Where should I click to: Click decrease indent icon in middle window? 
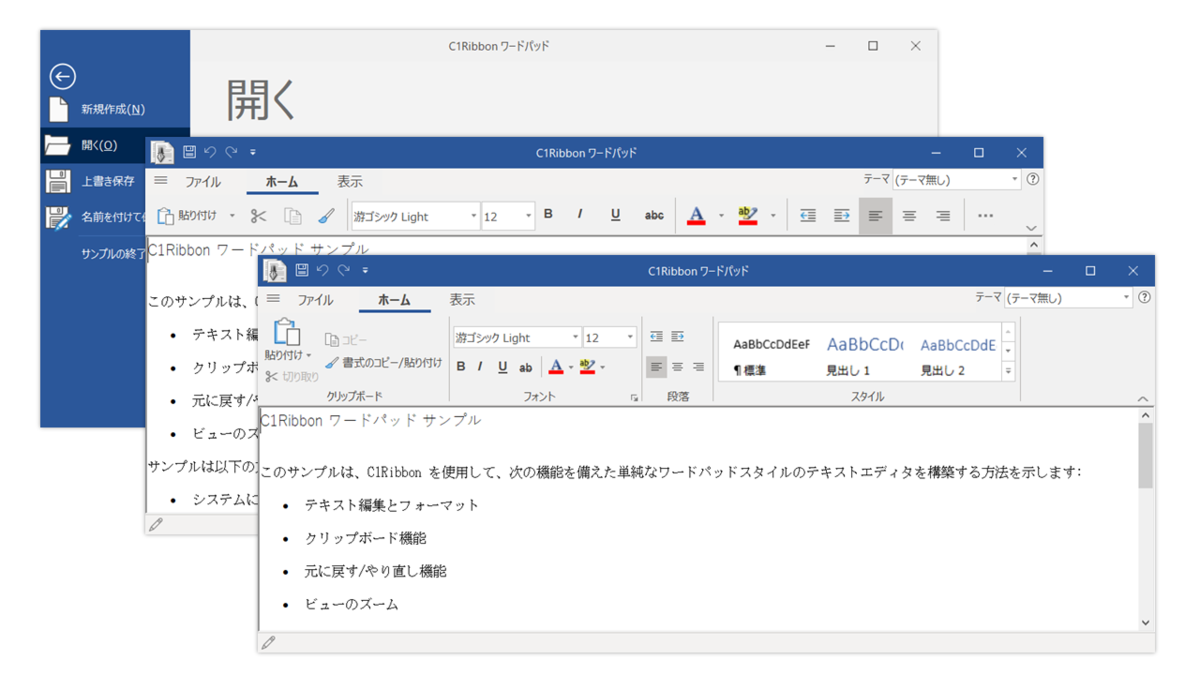click(x=808, y=215)
